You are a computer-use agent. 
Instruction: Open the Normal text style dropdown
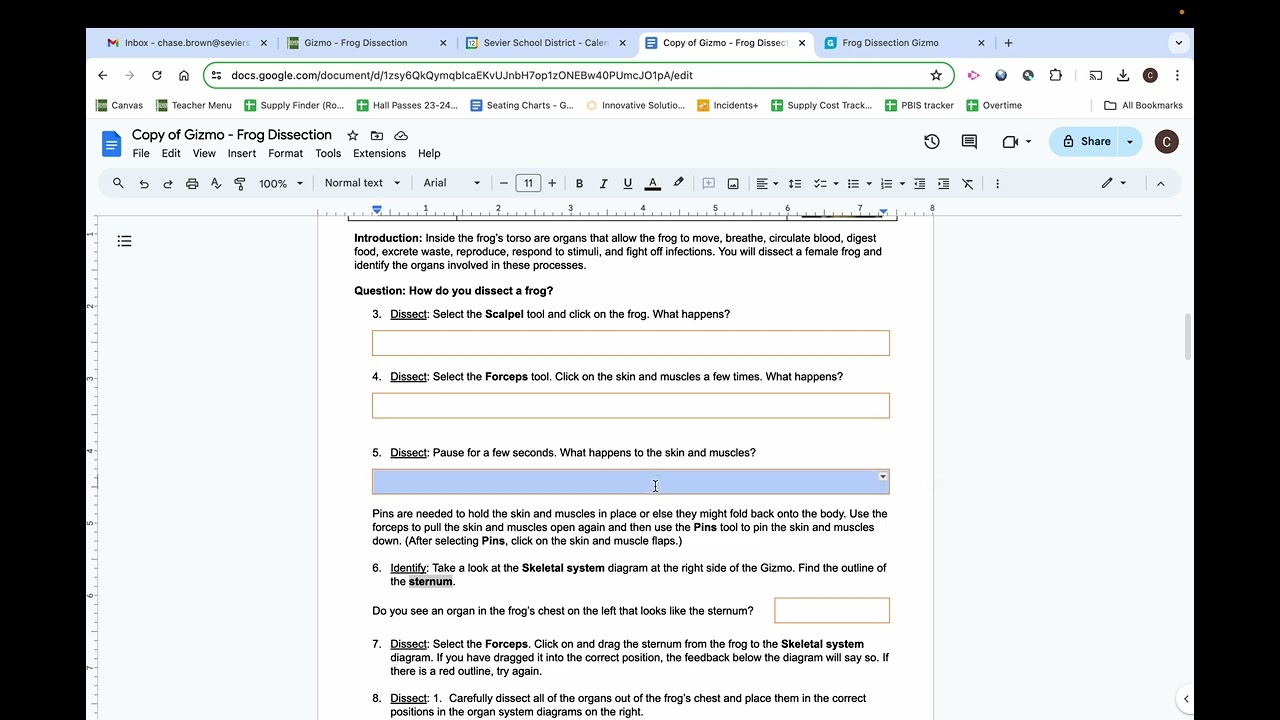(362, 183)
